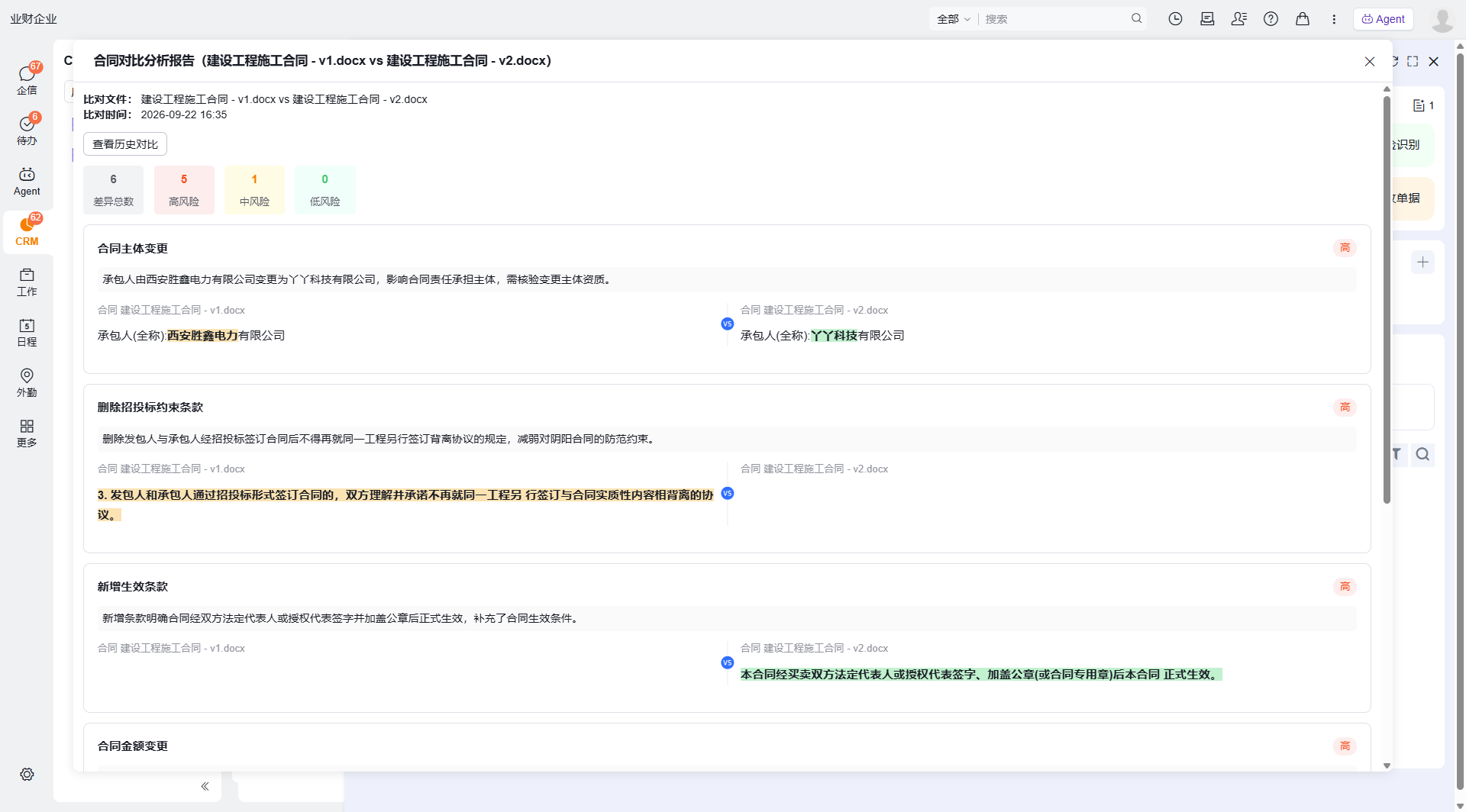Image resolution: width=1466 pixels, height=812 pixels.
Task: Show 更多 apps in the sidebar
Action: pyautogui.click(x=27, y=433)
